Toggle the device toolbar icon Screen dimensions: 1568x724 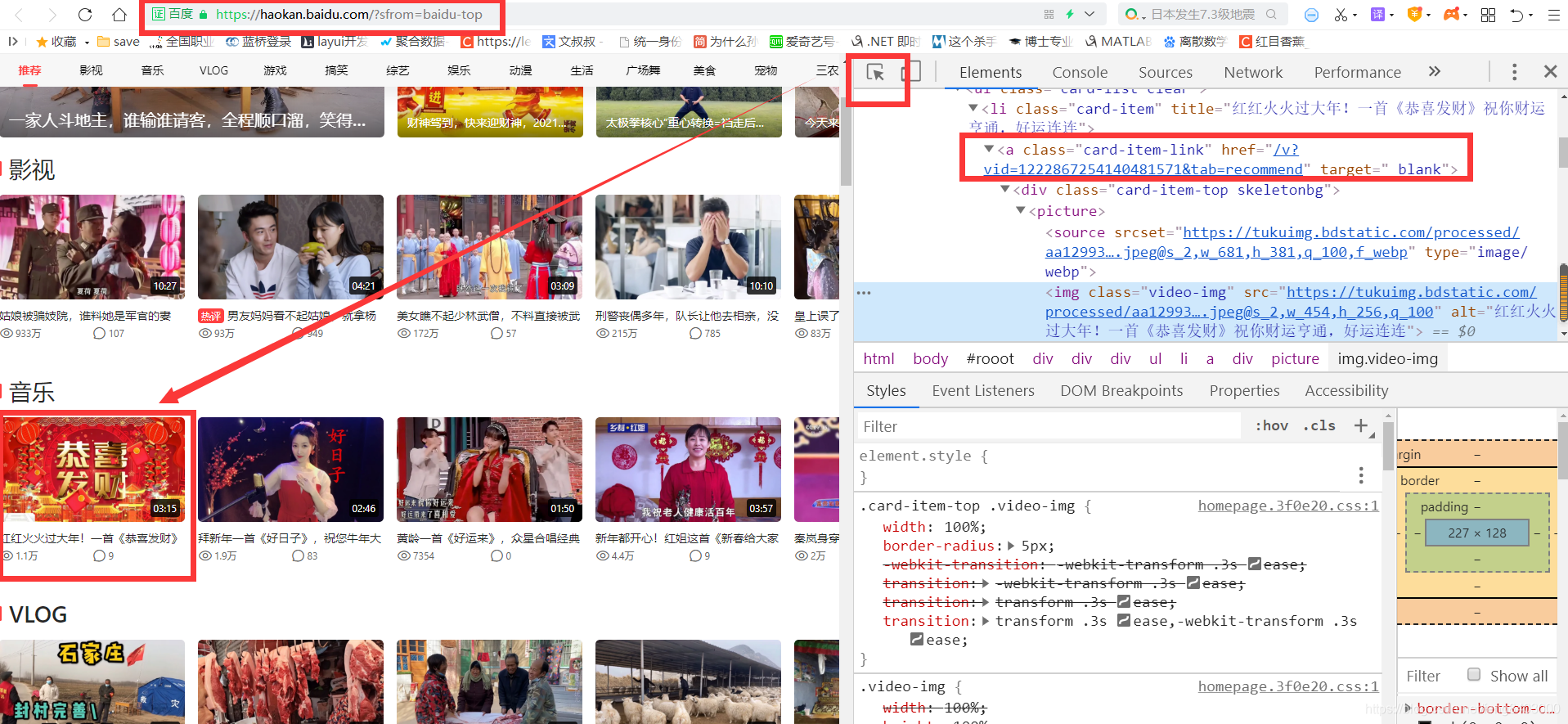[x=910, y=72]
